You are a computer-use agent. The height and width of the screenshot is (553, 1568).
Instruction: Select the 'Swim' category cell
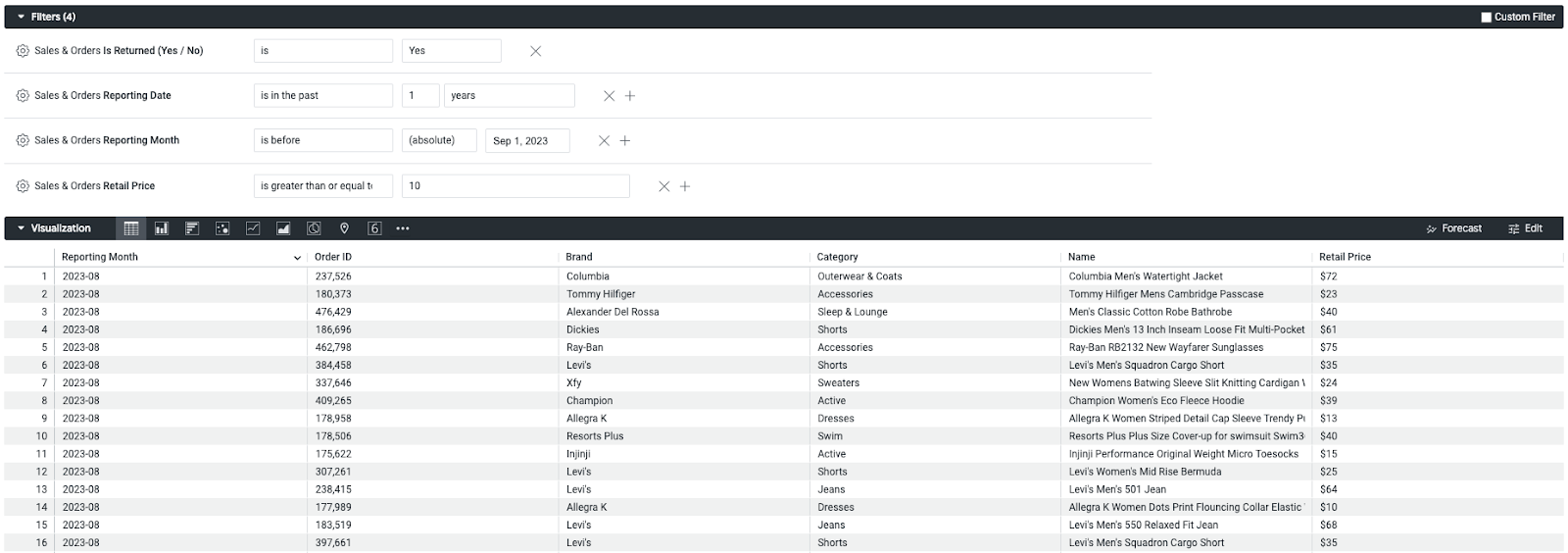(x=935, y=436)
